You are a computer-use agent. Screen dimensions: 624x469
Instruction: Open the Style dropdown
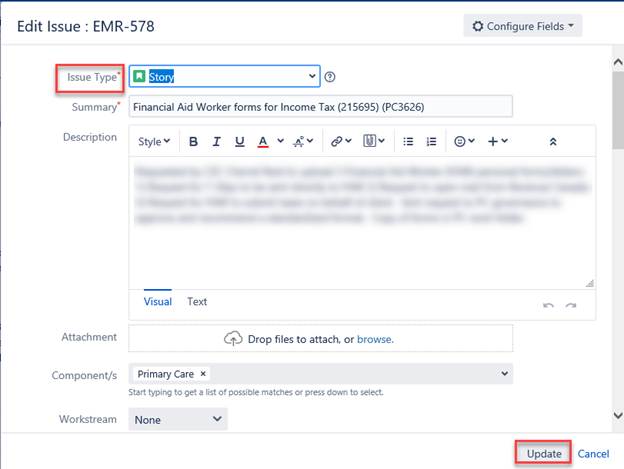pos(154,141)
